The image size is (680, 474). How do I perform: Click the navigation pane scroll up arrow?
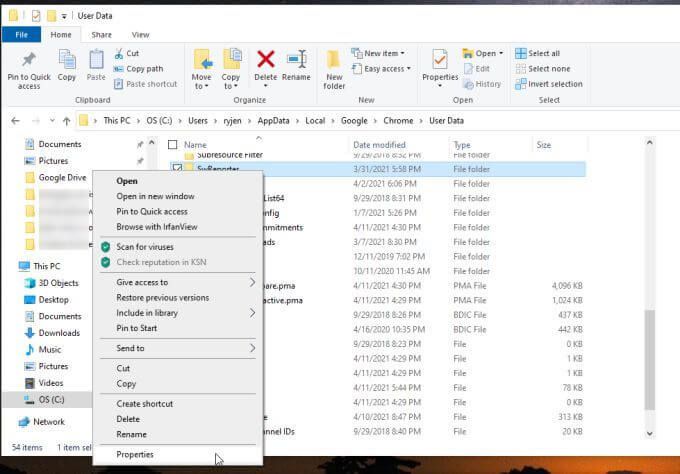(151, 142)
